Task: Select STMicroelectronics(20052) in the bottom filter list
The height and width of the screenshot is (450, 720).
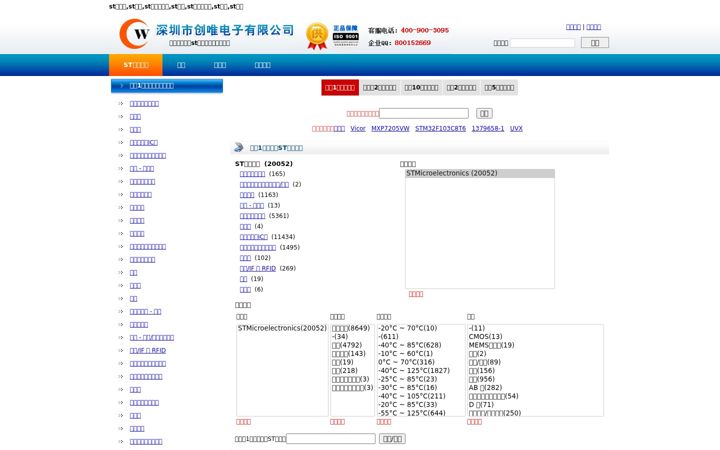Action: click(282, 328)
